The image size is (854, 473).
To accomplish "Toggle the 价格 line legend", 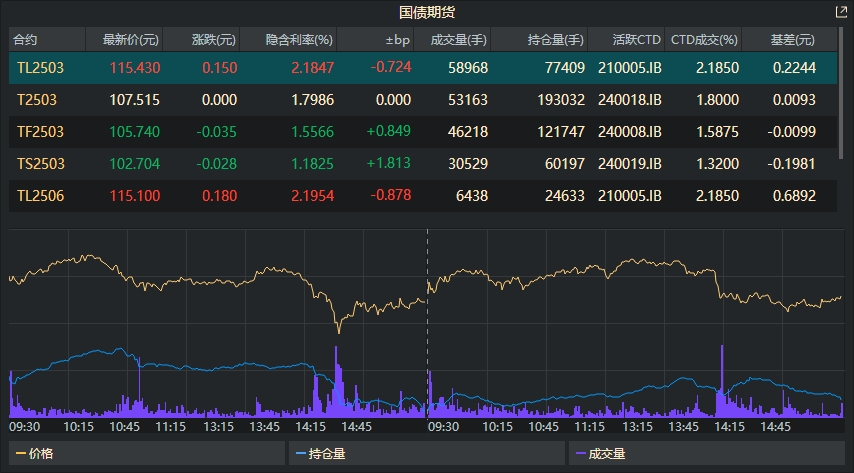I will 35,453.
